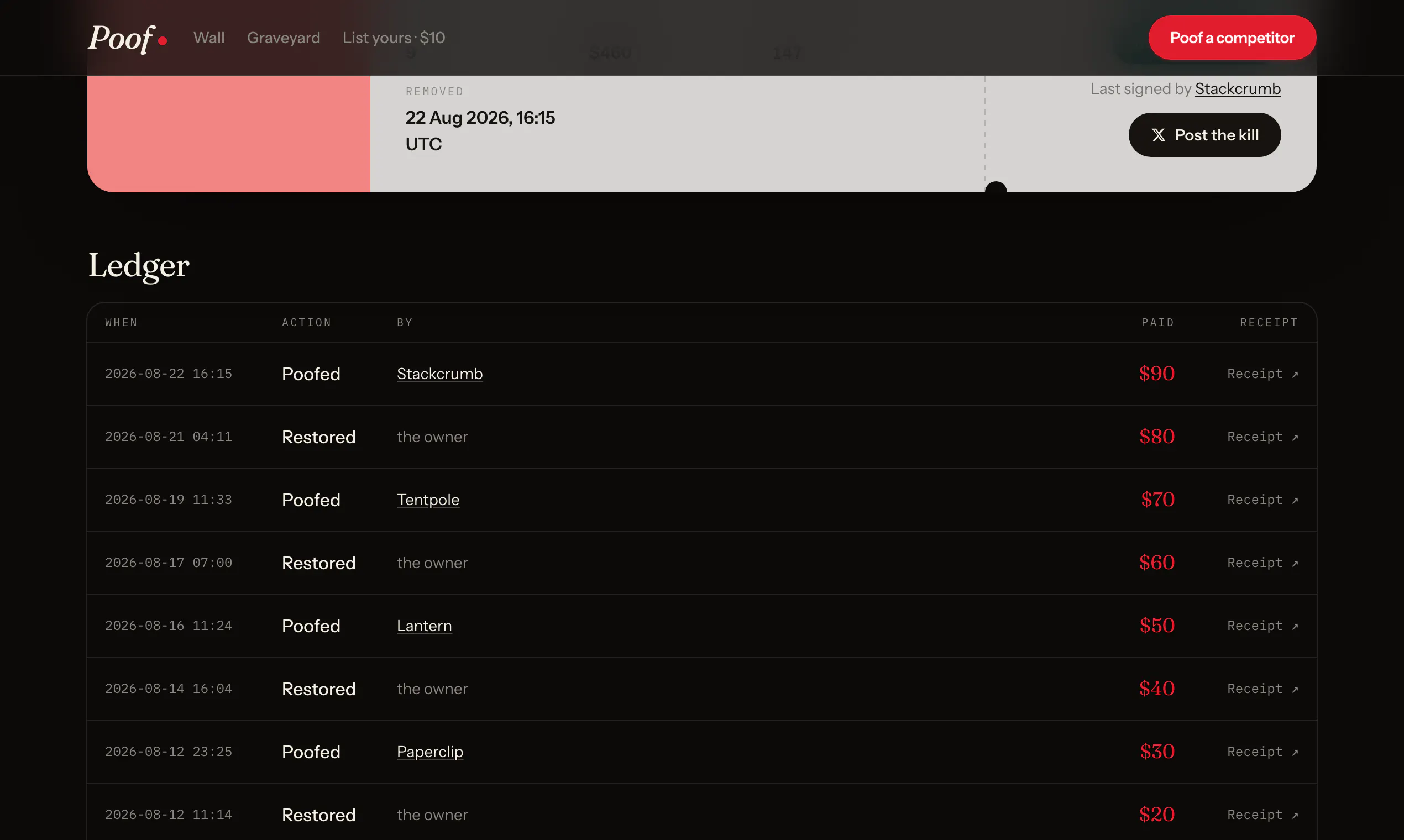The image size is (1404, 840).
Task: Click Poofed in the 2026-08-12 23:25 row
Action: coord(311,752)
